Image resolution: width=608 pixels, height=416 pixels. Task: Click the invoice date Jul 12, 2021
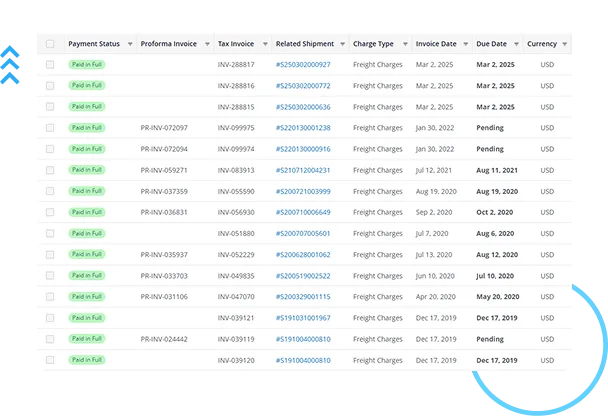pos(434,170)
